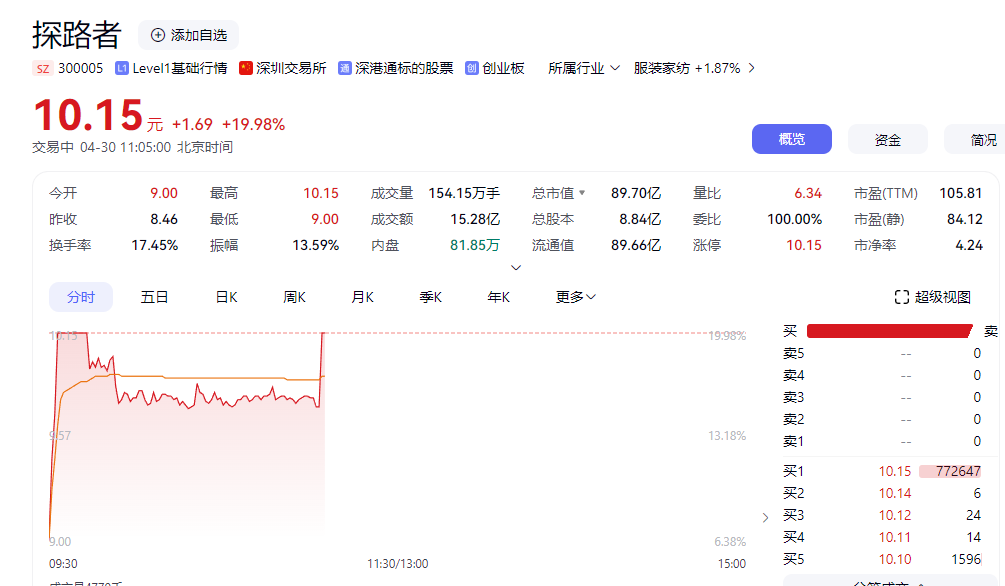The height and width of the screenshot is (586, 1005).
Task: Click the 市盈(TTM) value 105.81
Action: click(961, 193)
